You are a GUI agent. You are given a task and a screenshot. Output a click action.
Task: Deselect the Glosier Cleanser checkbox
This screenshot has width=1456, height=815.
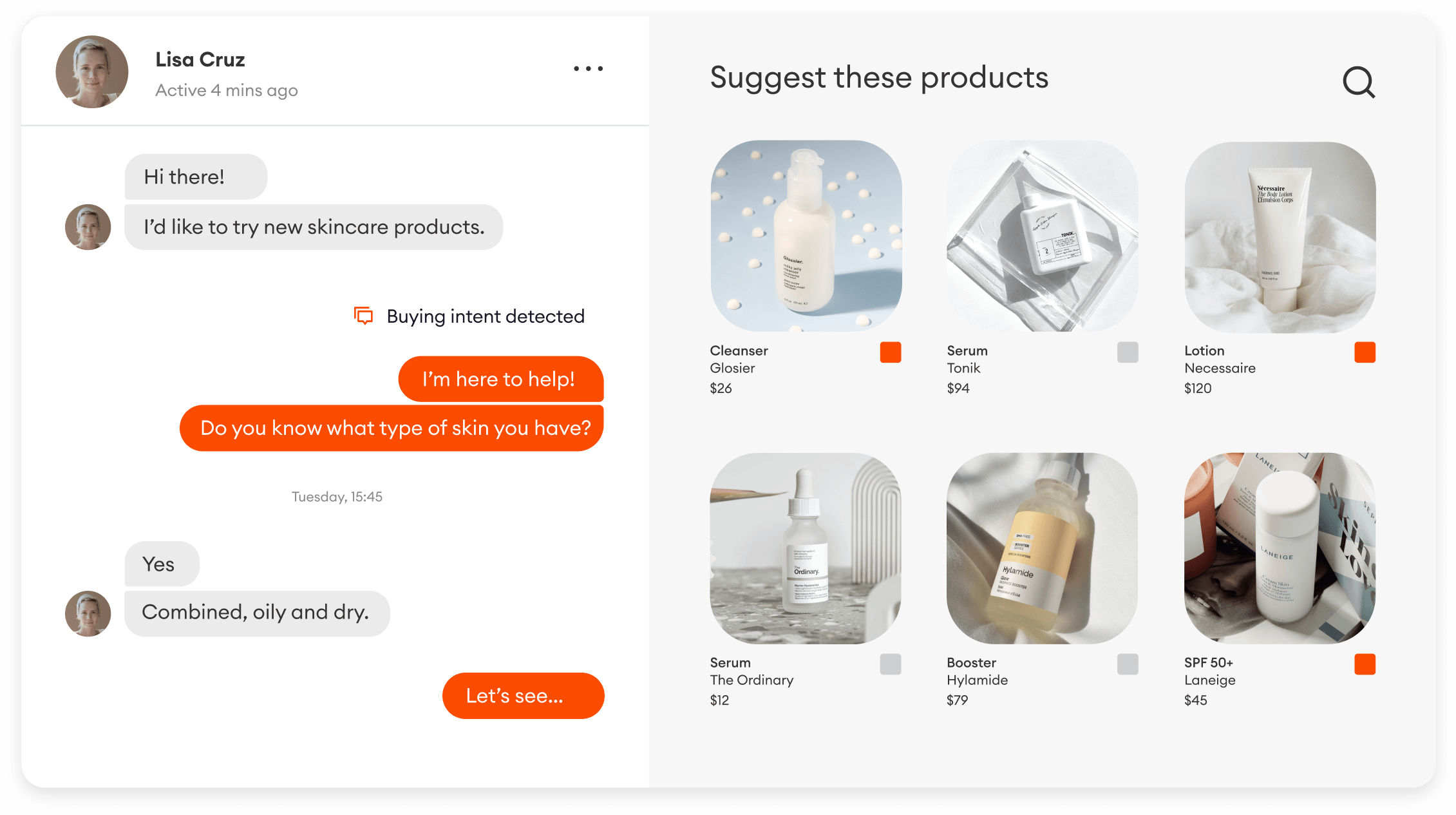coord(891,352)
